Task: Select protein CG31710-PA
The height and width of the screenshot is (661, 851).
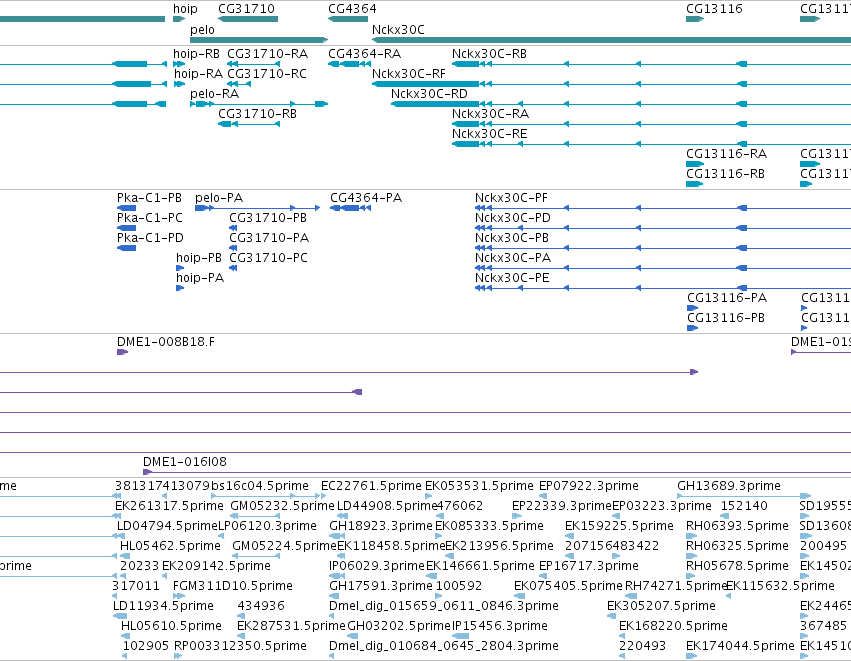Action: tap(269, 238)
